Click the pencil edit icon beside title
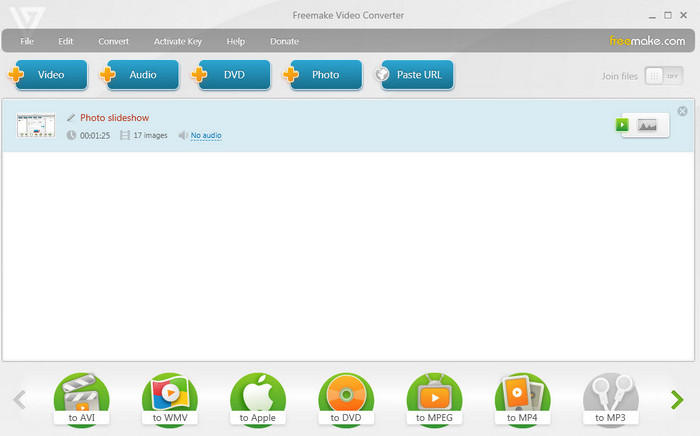Viewport: 700px width, 436px height. pos(71,118)
